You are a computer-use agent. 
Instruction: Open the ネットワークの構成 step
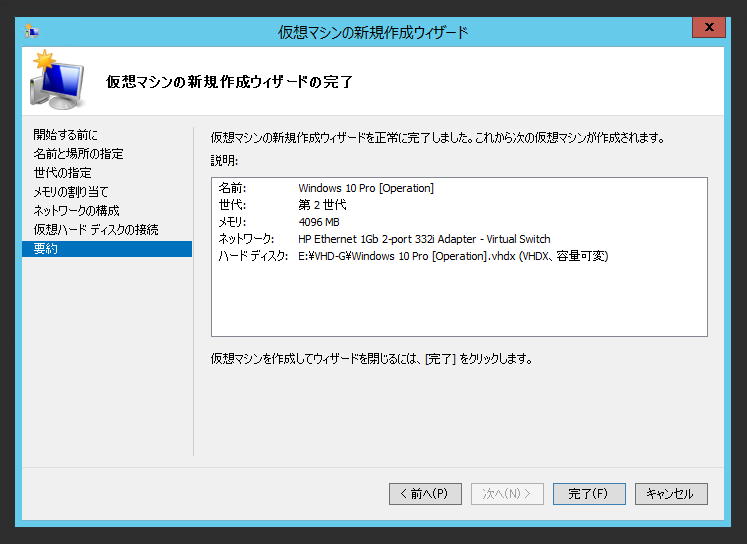(76, 211)
